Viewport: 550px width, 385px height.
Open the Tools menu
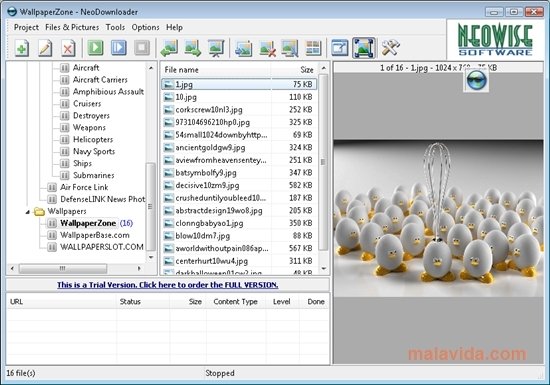pos(115,27)
